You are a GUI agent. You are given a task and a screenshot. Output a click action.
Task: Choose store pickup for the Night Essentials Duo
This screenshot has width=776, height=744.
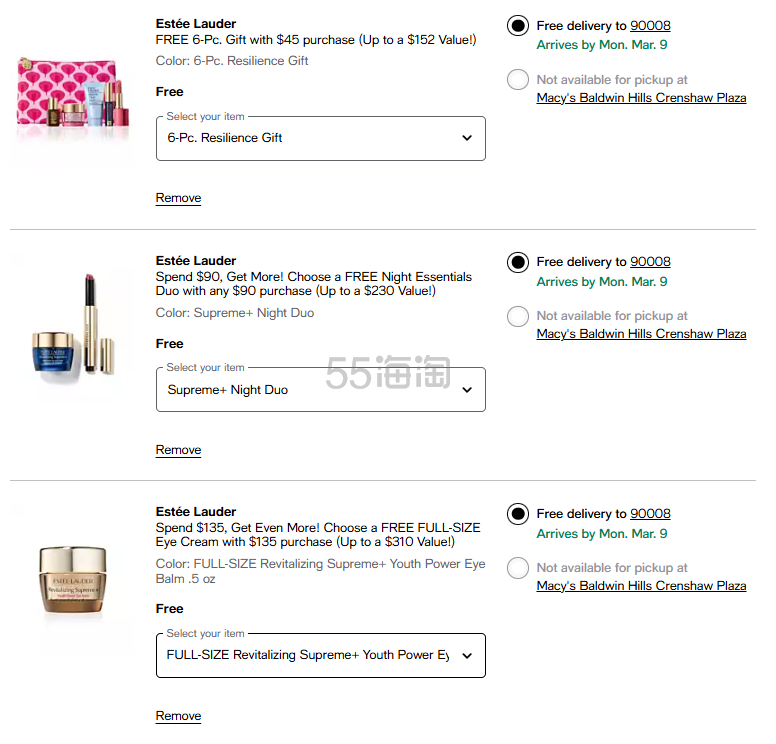(x=518, y=316)
